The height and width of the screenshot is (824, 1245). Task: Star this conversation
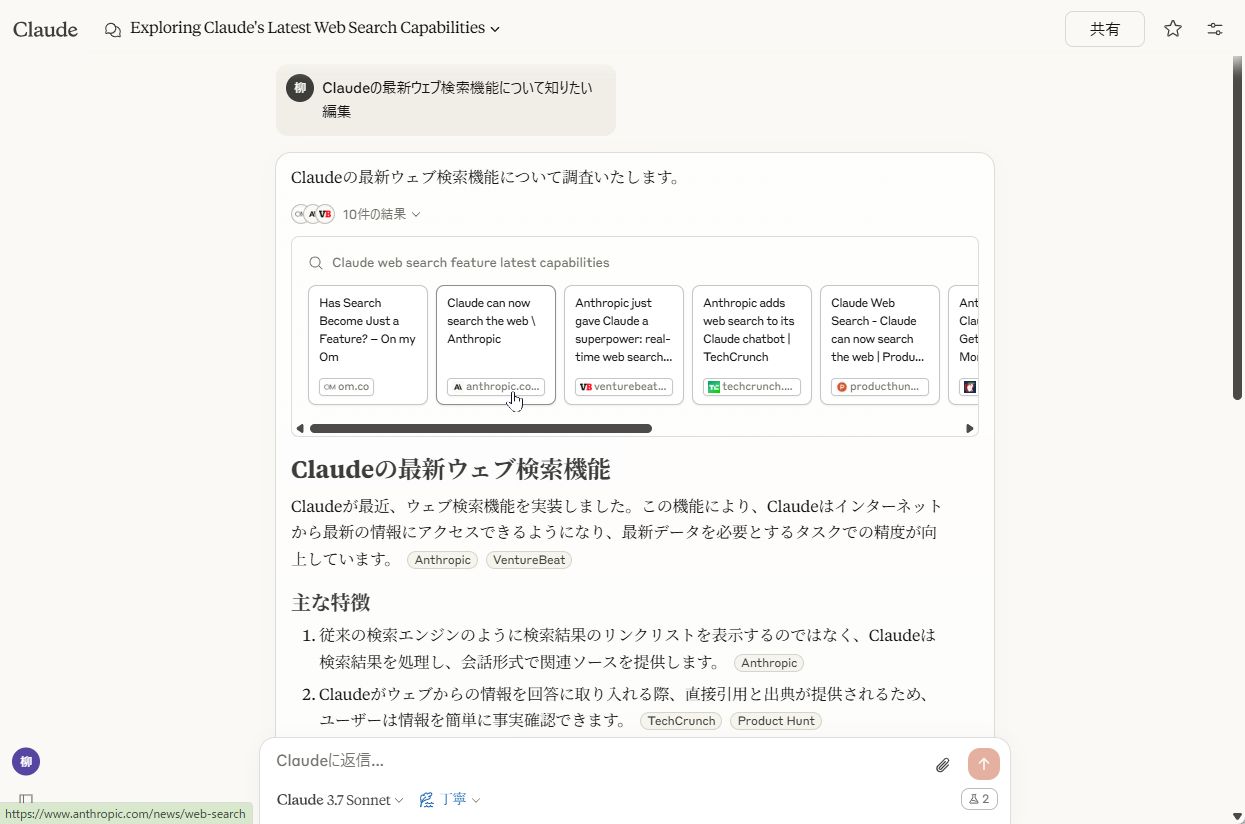pos(1173,29)
